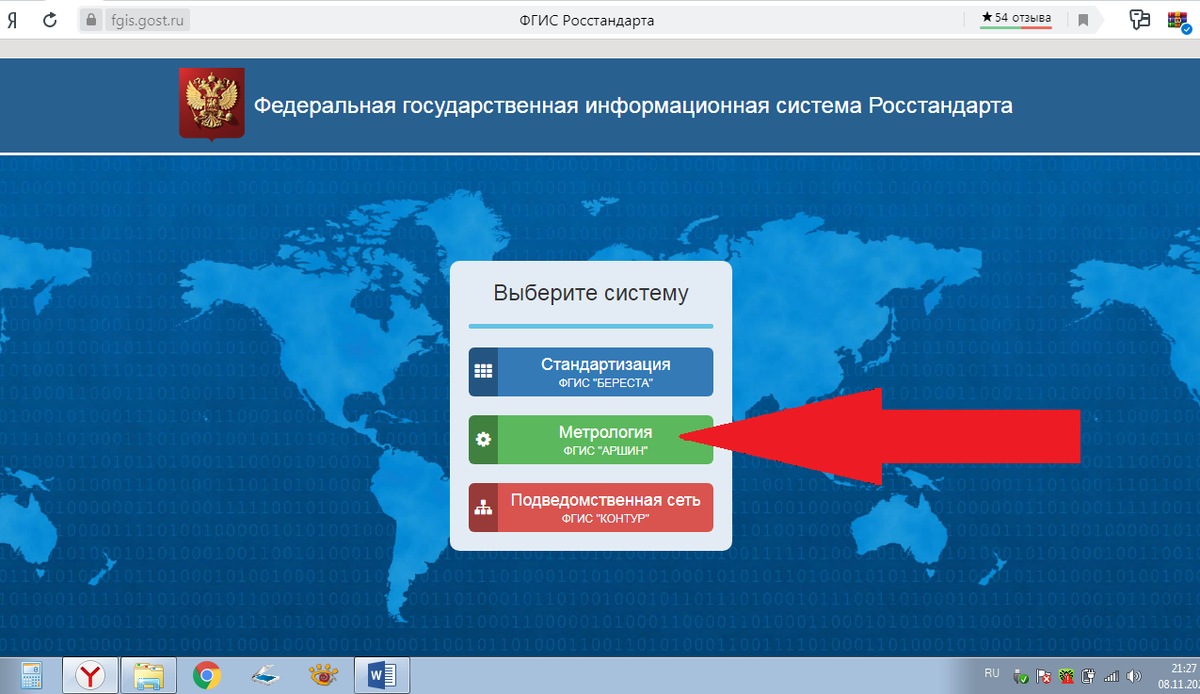Open Calculator from the taskbar
Image resolution: width=1200 pixels, height=694 pixels.
tap(31, 675)
